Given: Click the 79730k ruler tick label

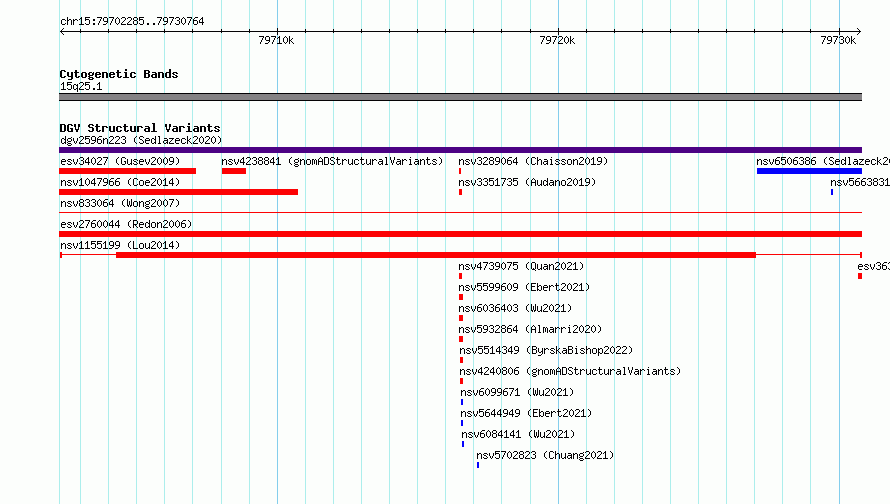Looking at the screenshot, I should (838, 40).
